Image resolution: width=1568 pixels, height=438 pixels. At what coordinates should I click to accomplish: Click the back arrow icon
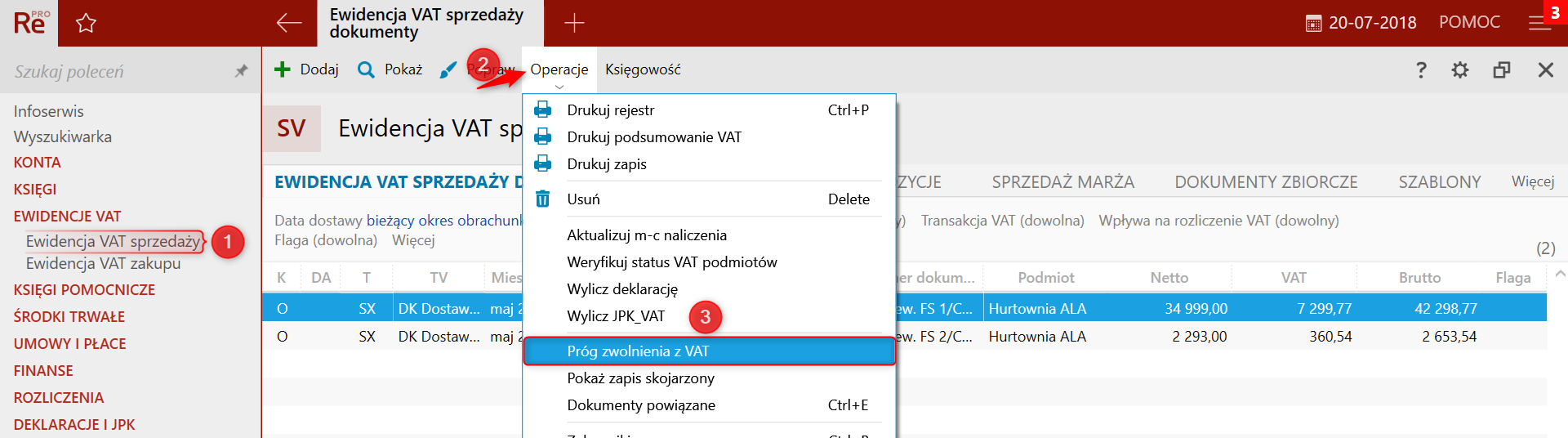(288, 23)
